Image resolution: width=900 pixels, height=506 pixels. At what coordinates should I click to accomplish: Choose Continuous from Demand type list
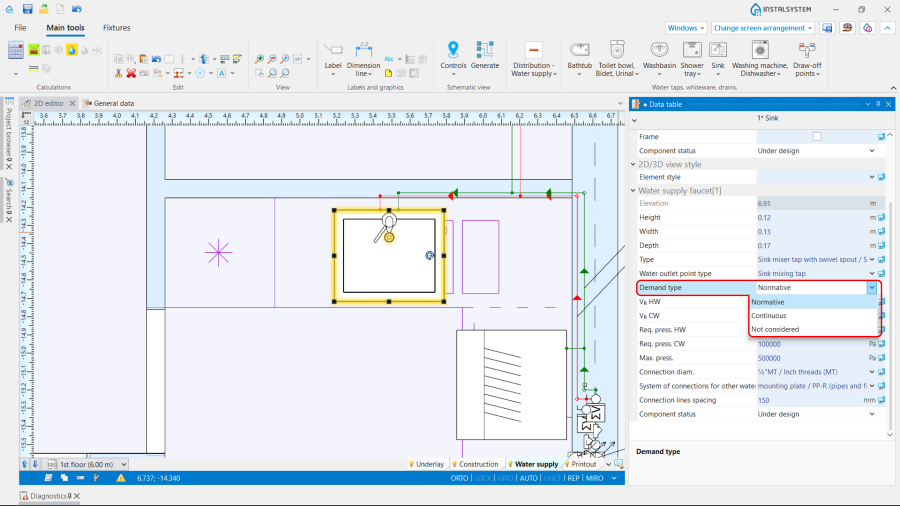[x=769, y=315]
